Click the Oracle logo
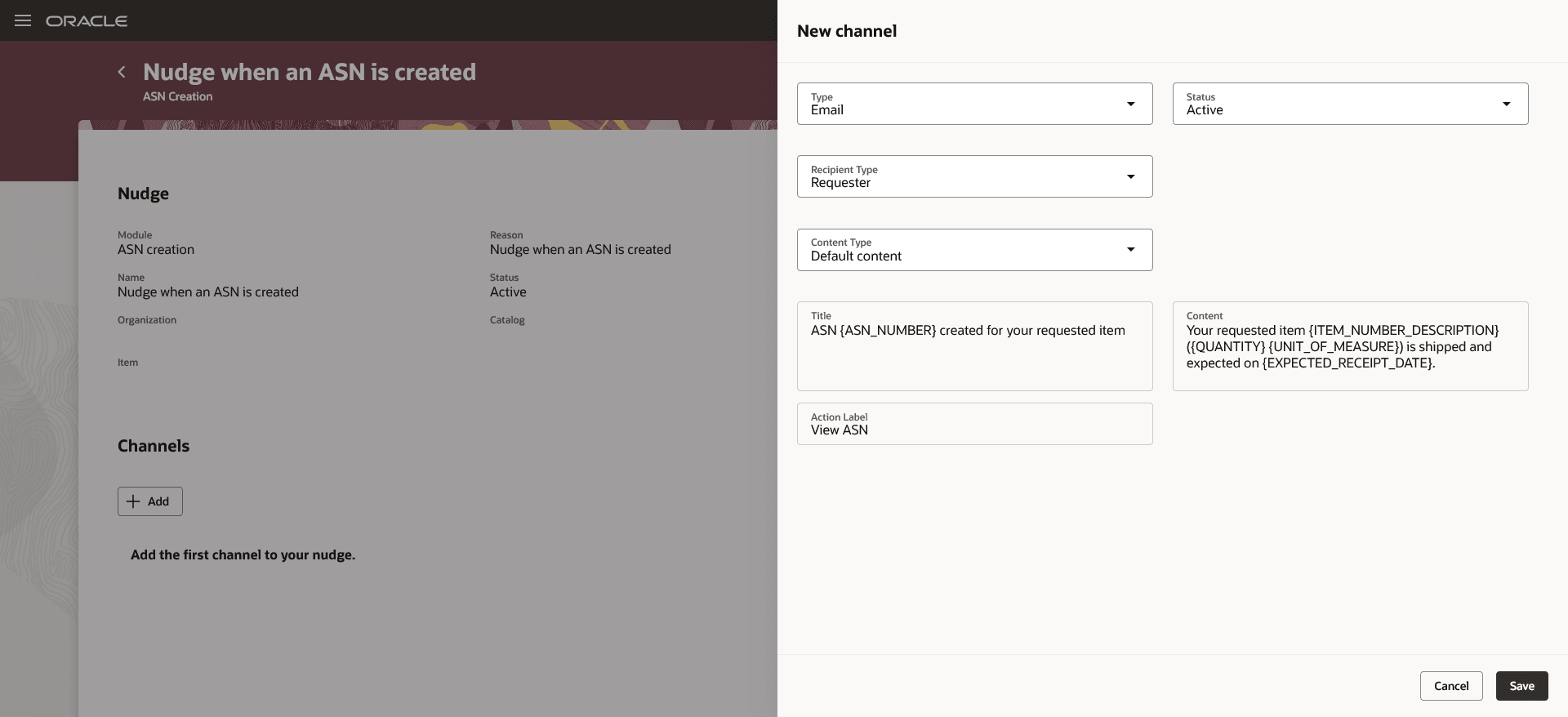This screenshot has height=717, width=1568. (87, 20)
